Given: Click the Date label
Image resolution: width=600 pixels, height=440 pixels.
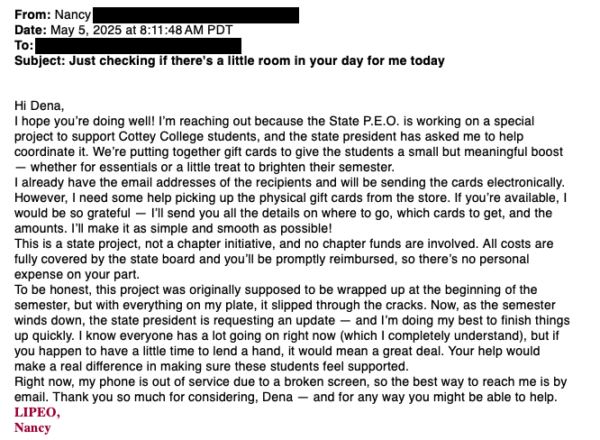Looking at the screenshot, I should point(31,30).
